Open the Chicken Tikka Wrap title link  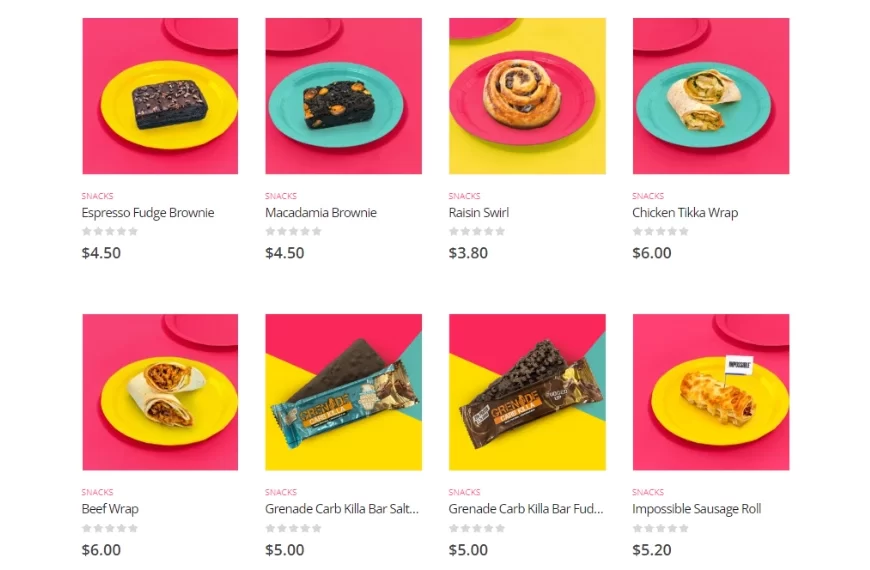pos(685,213)
